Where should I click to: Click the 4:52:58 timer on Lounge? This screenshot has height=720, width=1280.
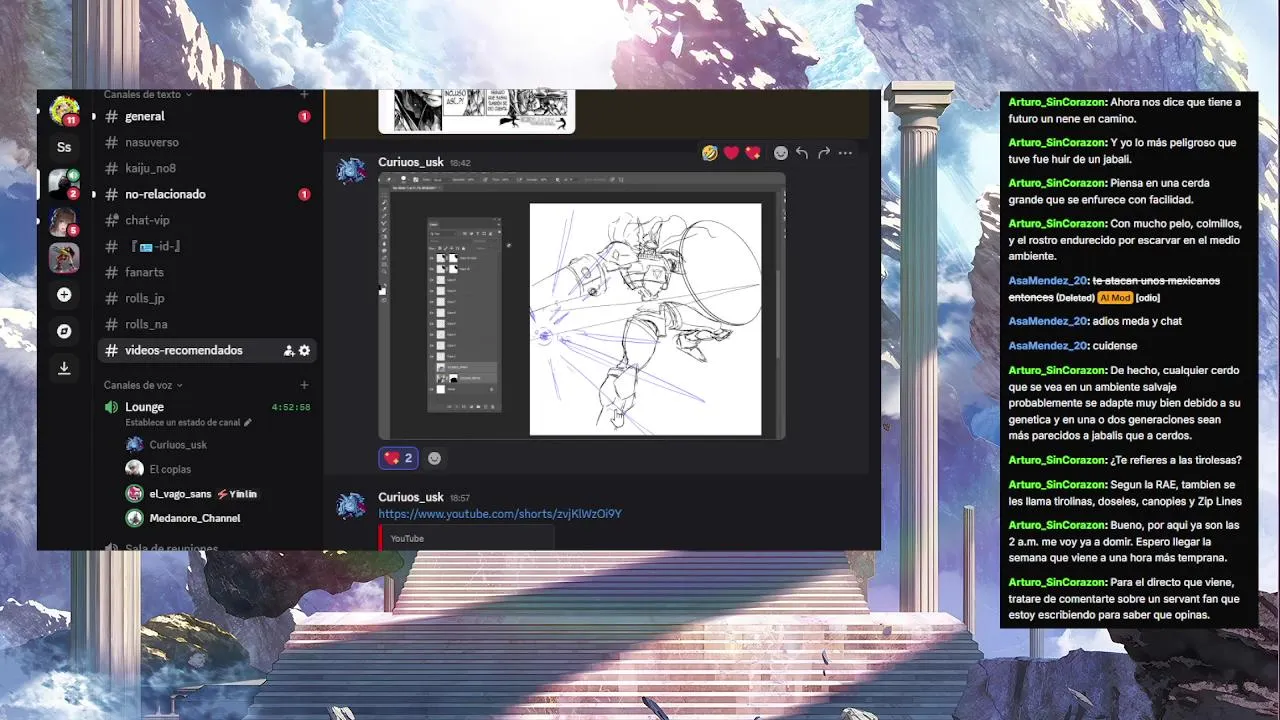[x=291, y=408]
